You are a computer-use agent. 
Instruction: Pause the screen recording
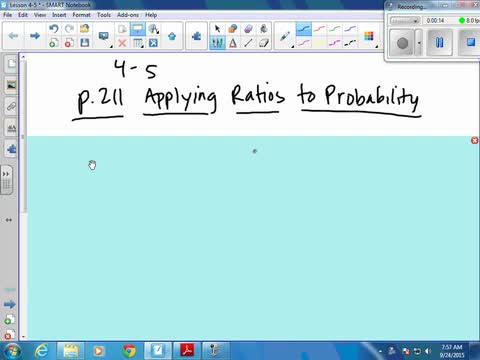(439, 42)
